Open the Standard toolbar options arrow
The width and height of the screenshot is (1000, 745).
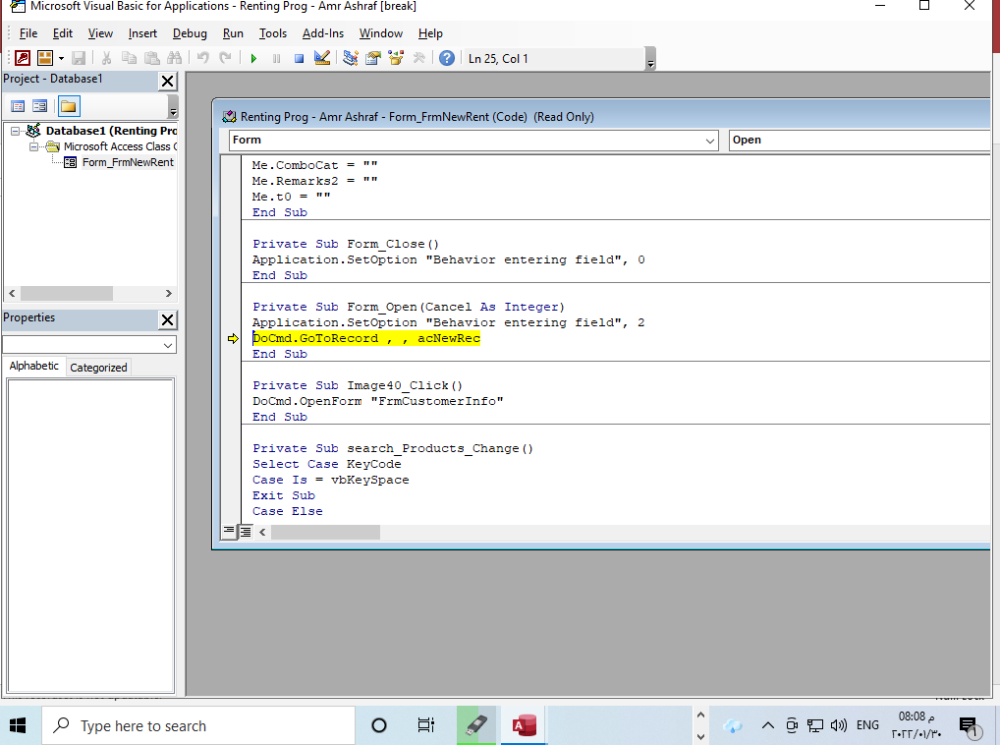click(651, 59)
